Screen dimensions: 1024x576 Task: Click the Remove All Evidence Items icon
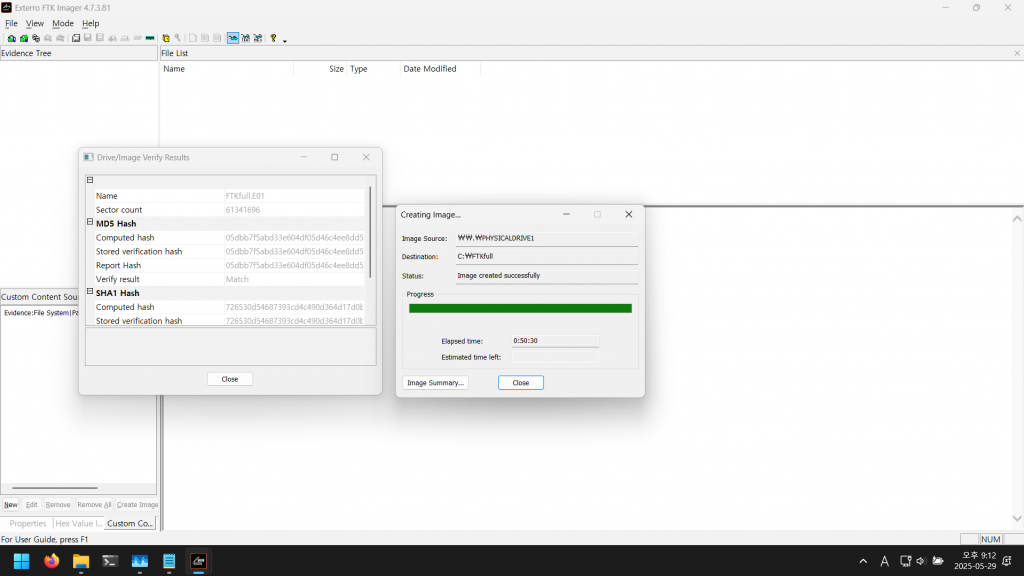(60, 39)
